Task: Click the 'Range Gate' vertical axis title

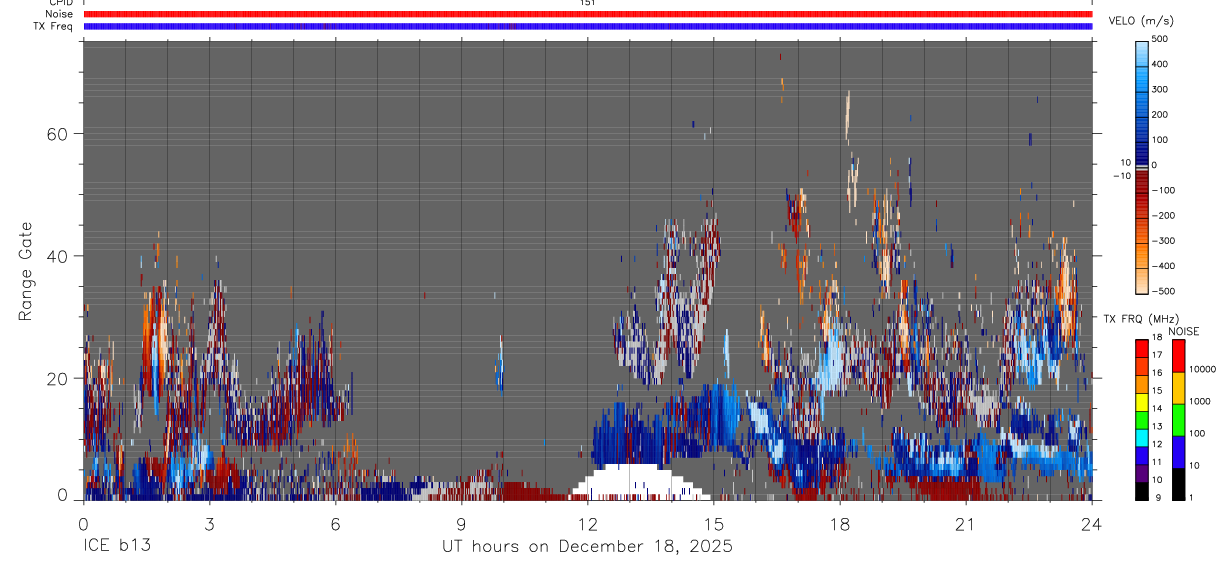Action: pyautogui.click(x=25, y=271)
